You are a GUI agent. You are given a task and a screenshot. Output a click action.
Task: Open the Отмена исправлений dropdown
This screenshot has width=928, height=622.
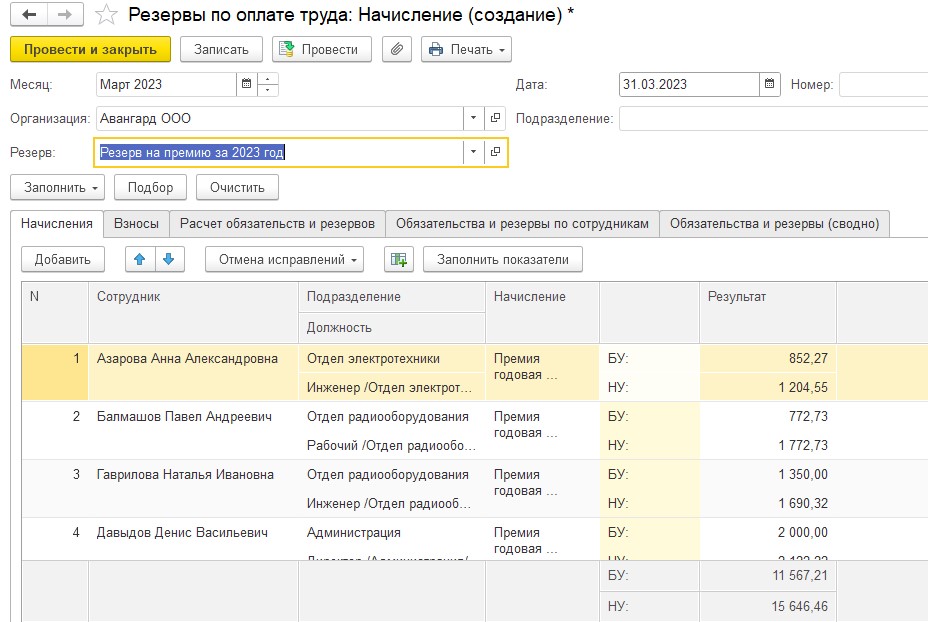click(x=285, y=259)
